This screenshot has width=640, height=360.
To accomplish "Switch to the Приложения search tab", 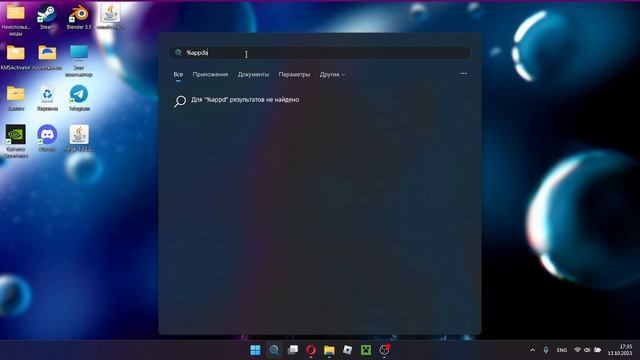I will click(210, 74).
